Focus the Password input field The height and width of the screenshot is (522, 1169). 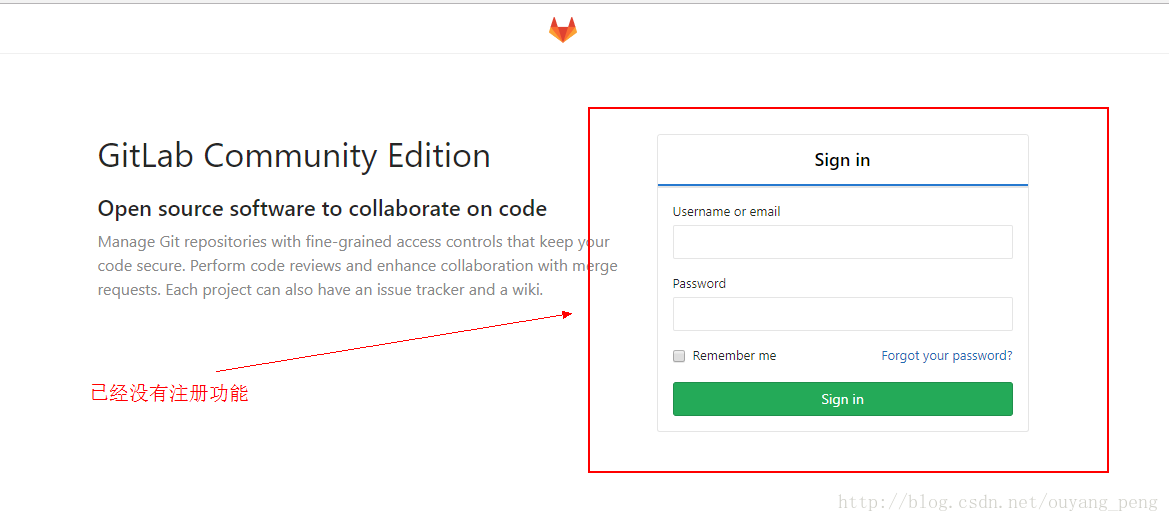[842, 314]
